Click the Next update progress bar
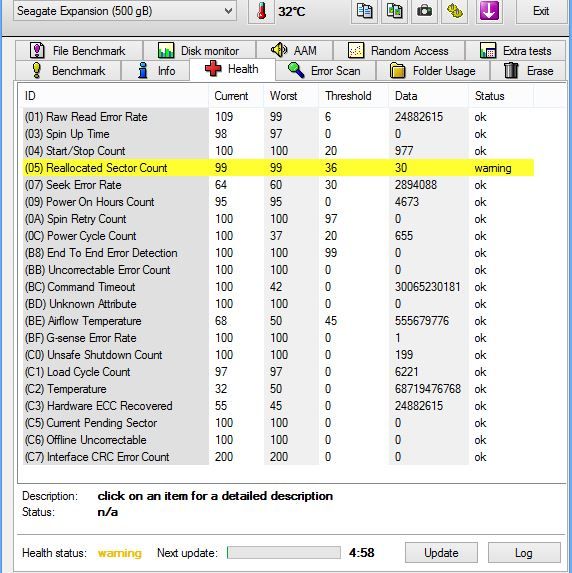This screenshot has height=573, width=572. pyautogui.click(x=284, y=553)
